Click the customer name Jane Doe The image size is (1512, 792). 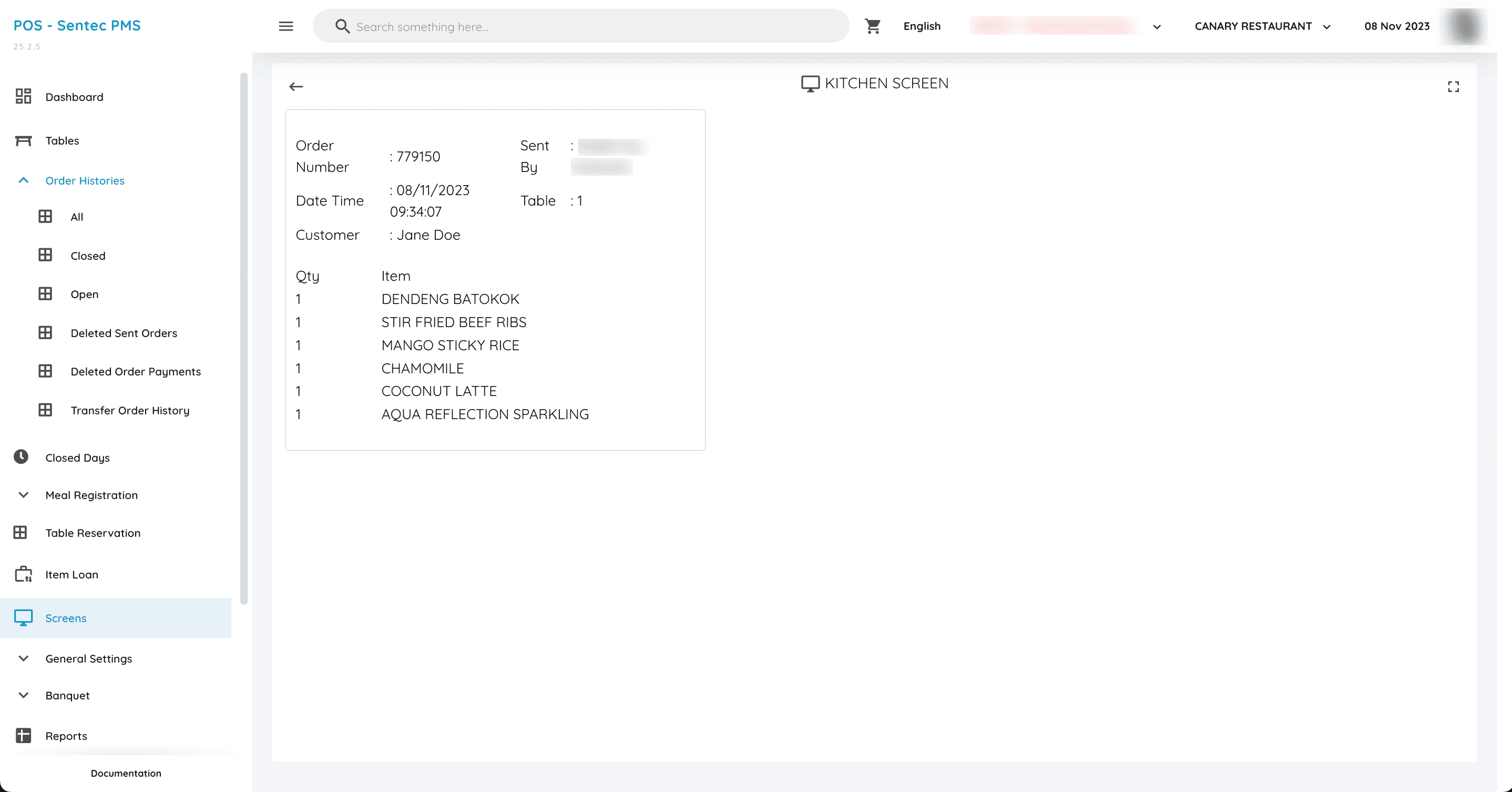tap(428, 235)
